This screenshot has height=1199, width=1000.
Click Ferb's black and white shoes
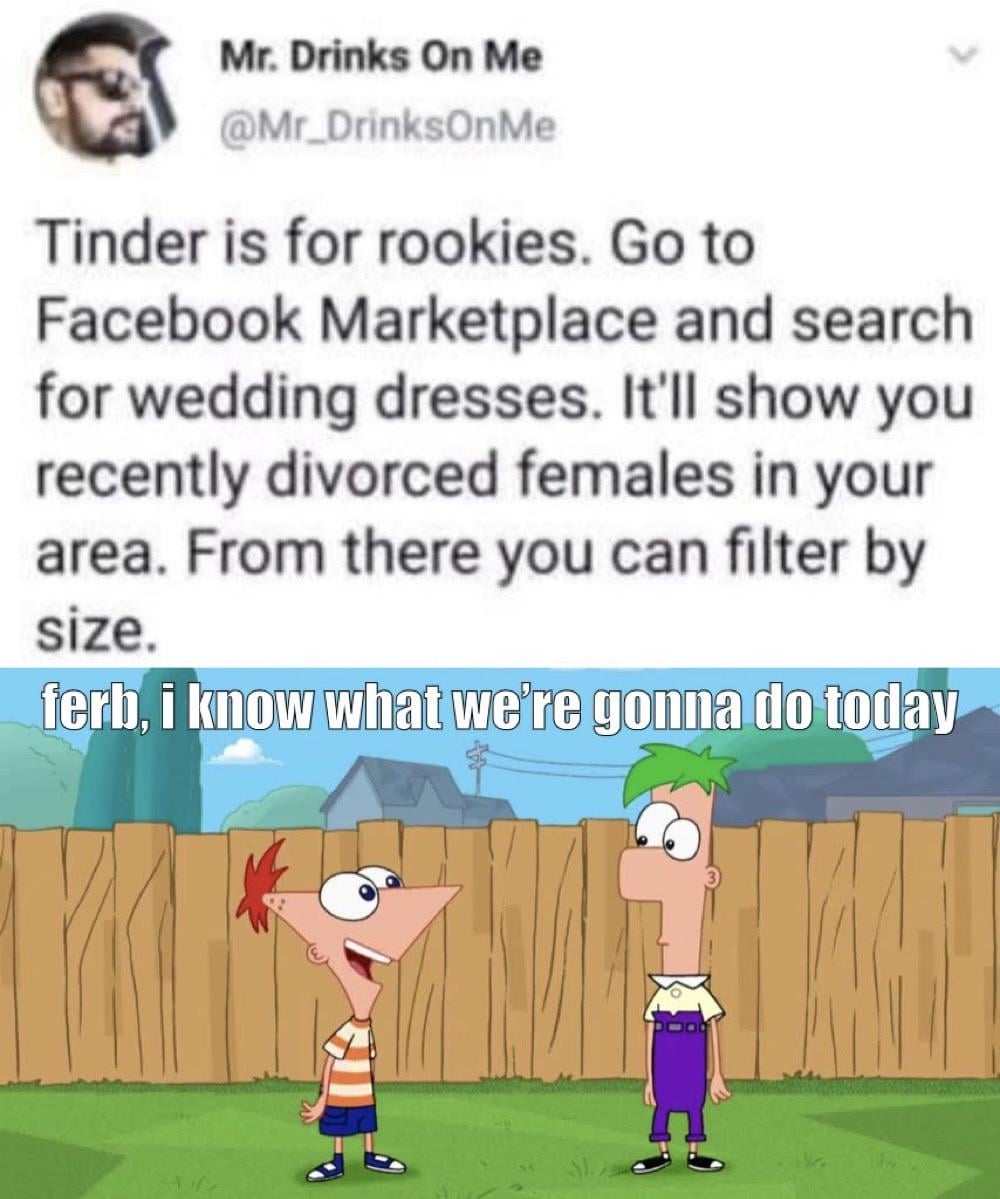[679, 1163]
